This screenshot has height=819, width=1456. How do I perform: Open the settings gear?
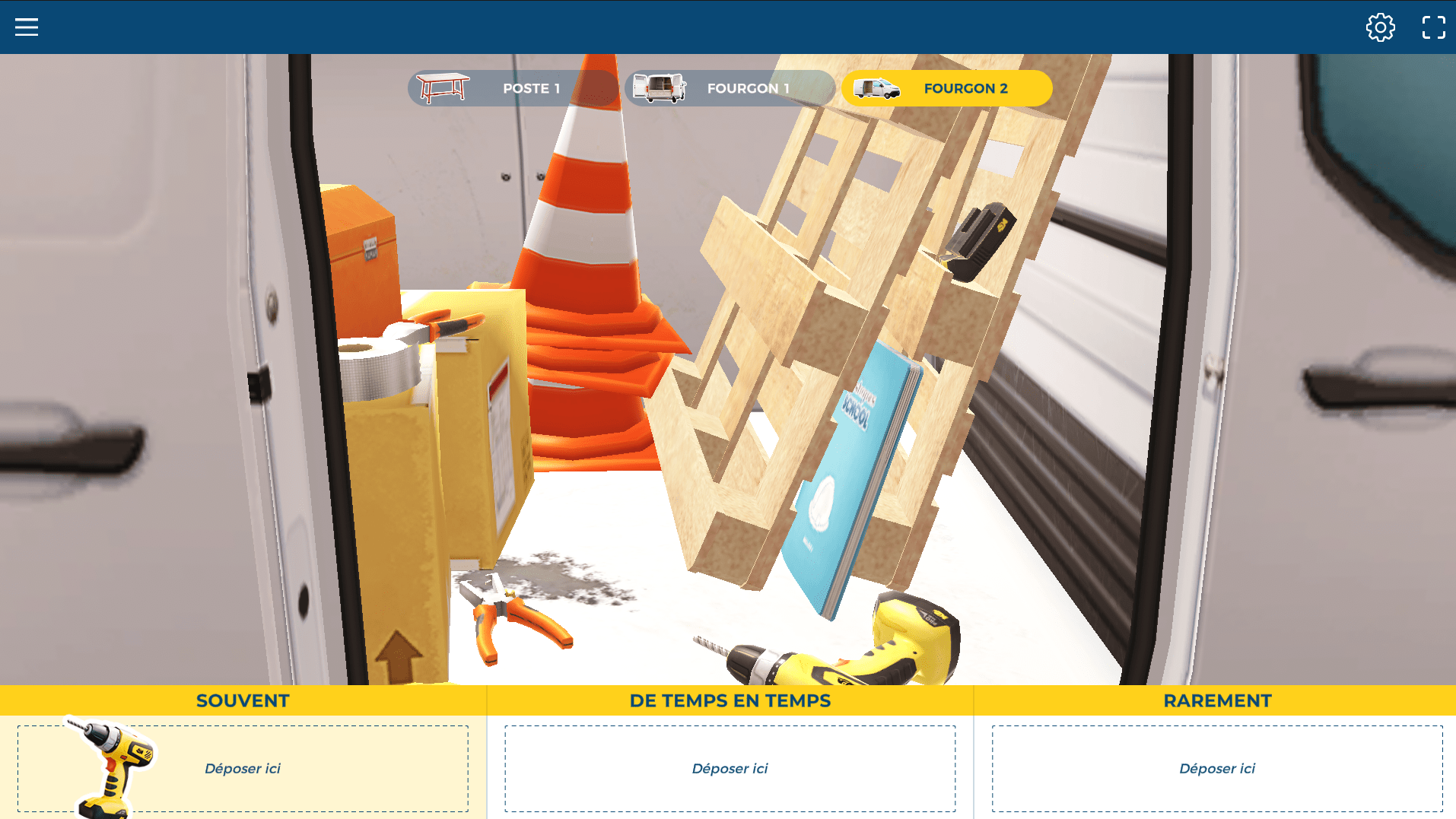(1380, 27)
